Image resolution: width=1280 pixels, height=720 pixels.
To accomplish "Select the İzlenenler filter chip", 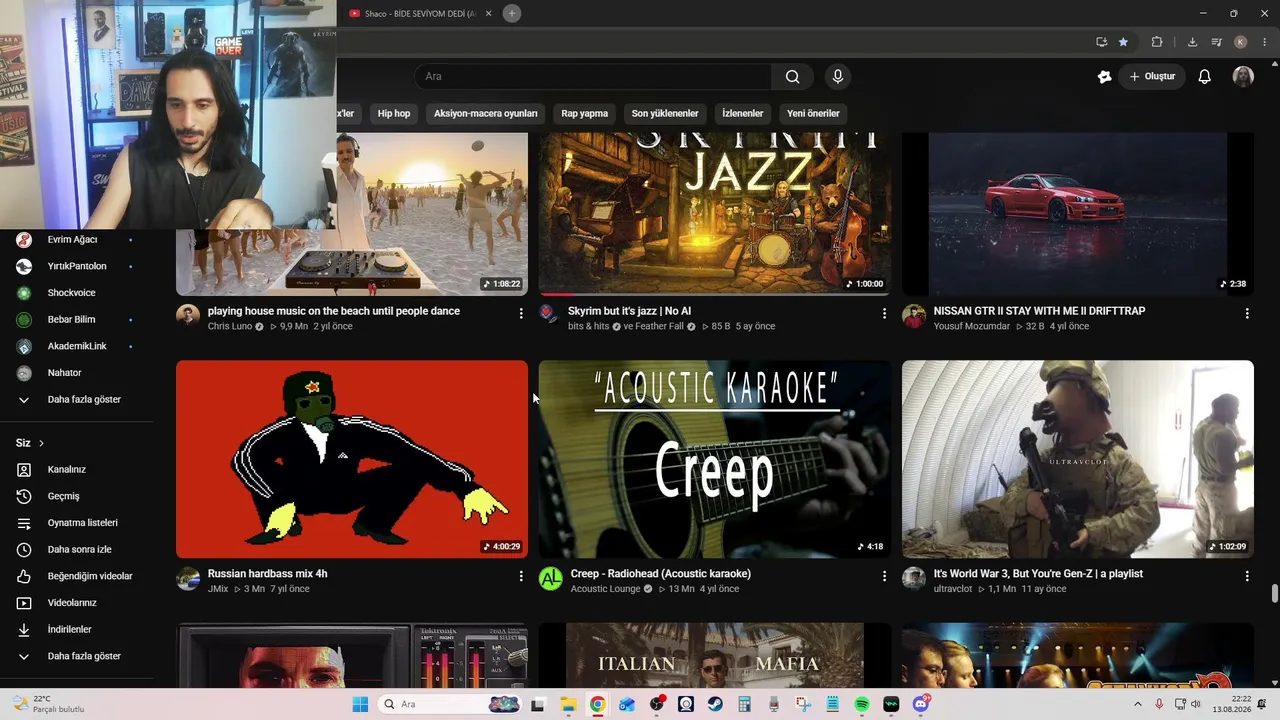I will click(x=743, y=114).
